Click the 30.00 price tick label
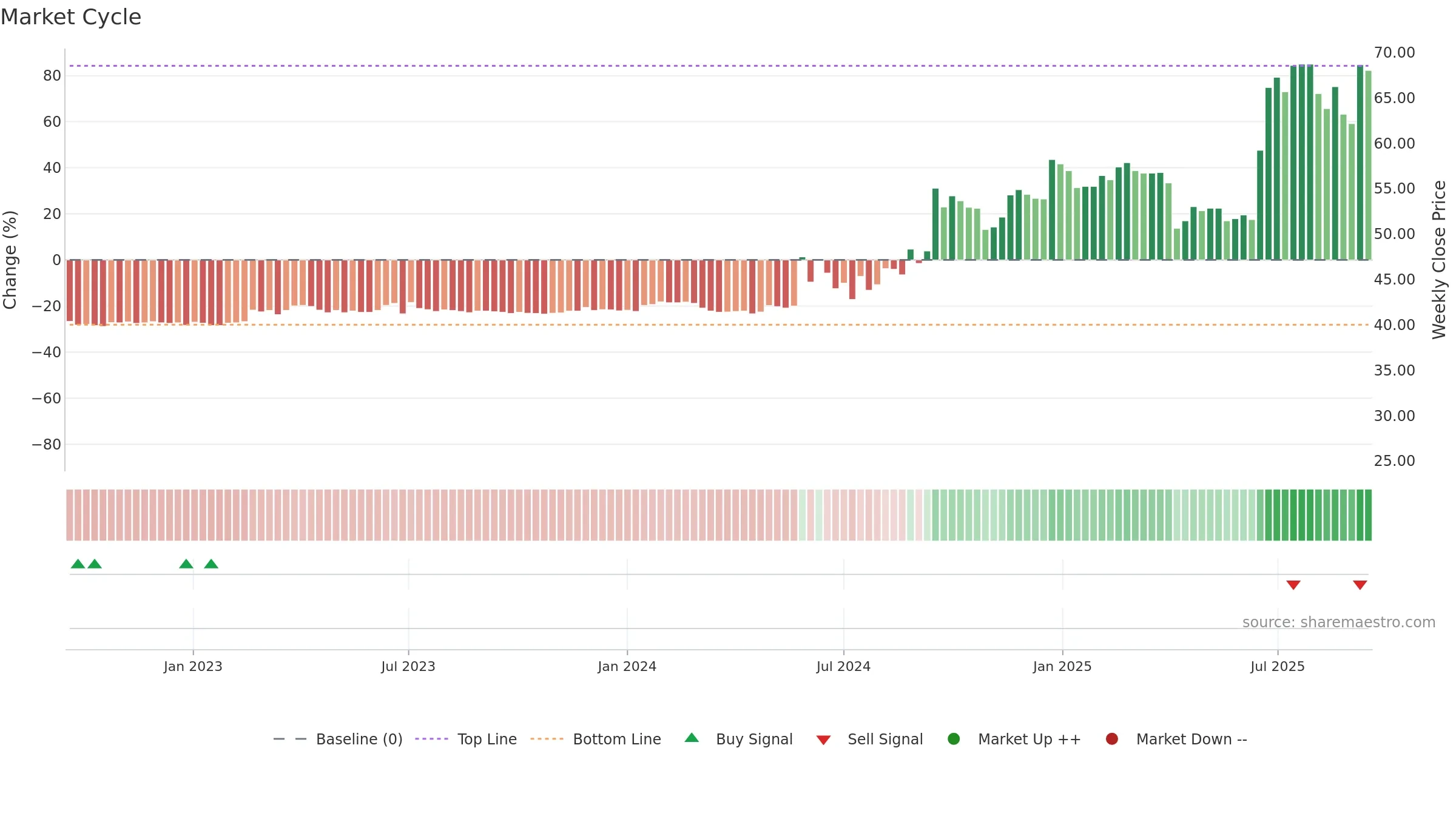 [1395, 416]
